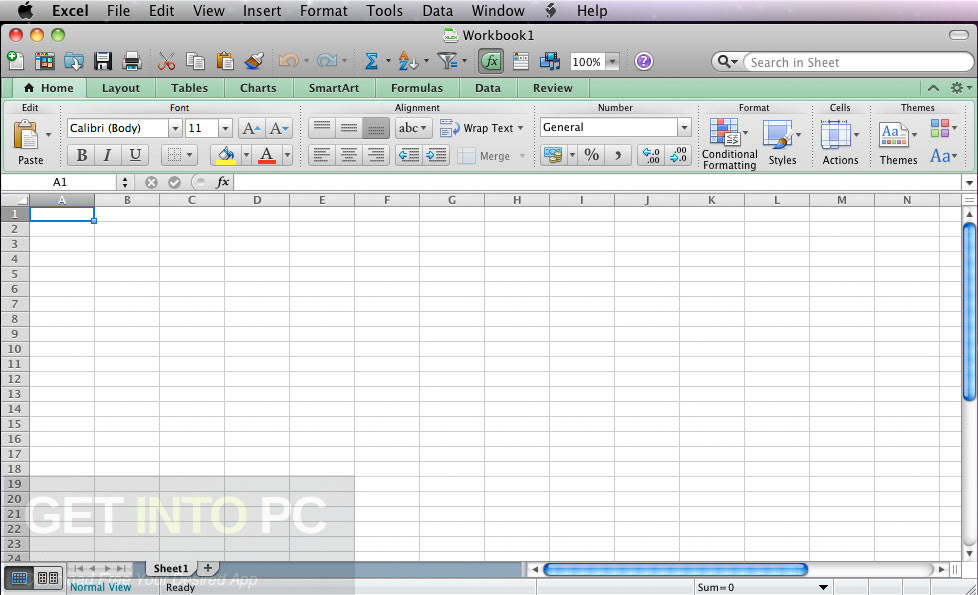Open the Media Browser icon
The height and width of the screenshot is (595, 978).
coord(550,61)
